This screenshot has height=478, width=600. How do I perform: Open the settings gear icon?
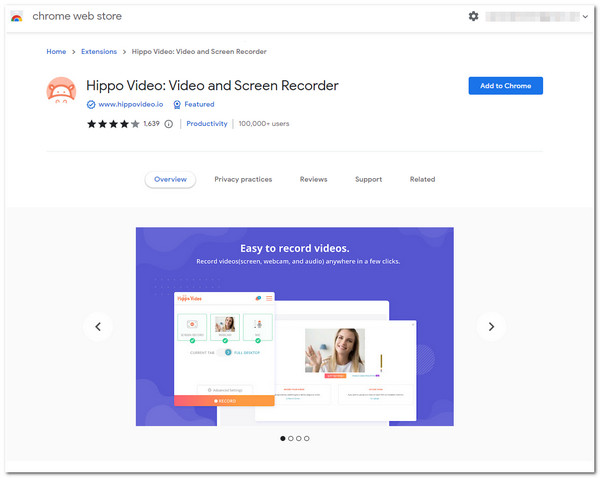click(473, 16)
